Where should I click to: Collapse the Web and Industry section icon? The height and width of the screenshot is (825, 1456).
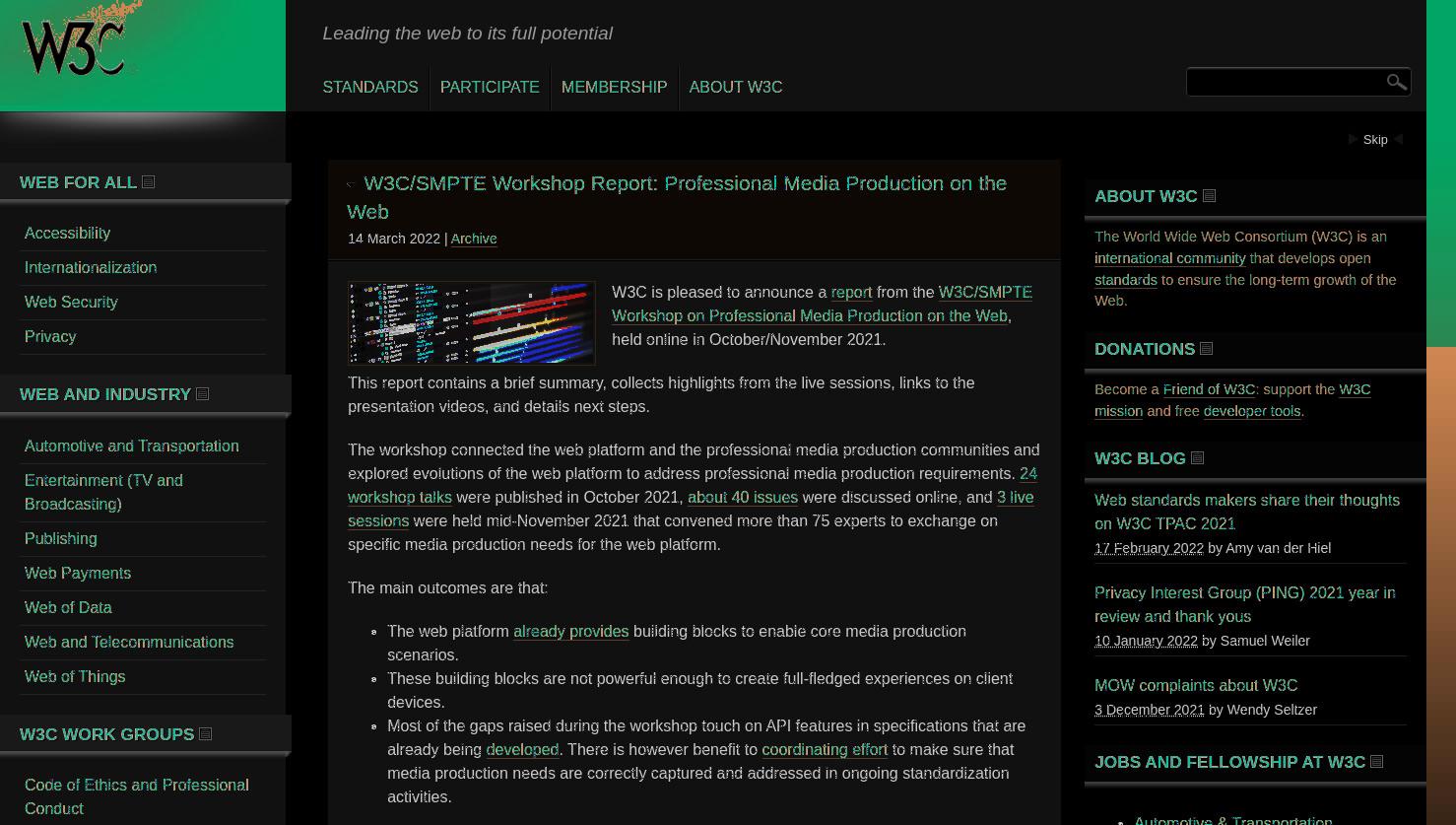203,394
